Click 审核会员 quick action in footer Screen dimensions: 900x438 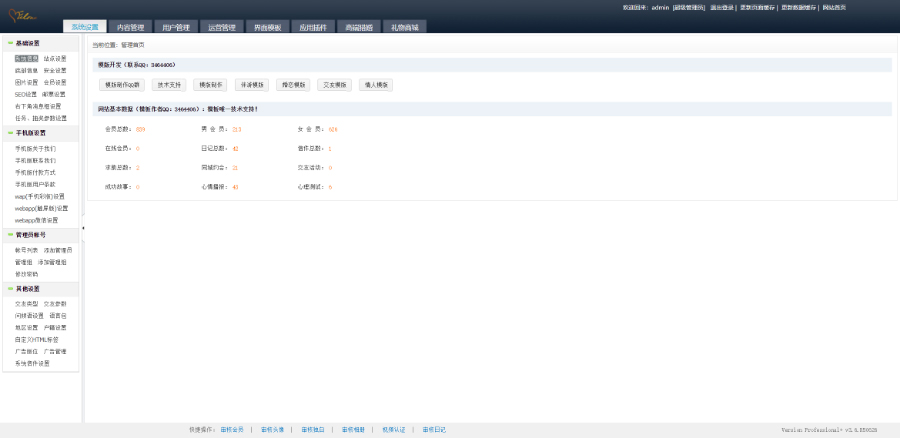(232, 429)
